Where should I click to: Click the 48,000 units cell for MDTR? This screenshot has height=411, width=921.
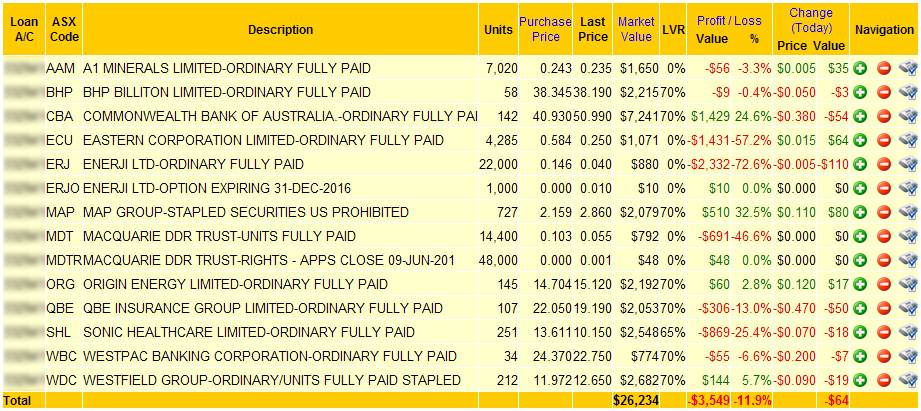tap(499, 260)
